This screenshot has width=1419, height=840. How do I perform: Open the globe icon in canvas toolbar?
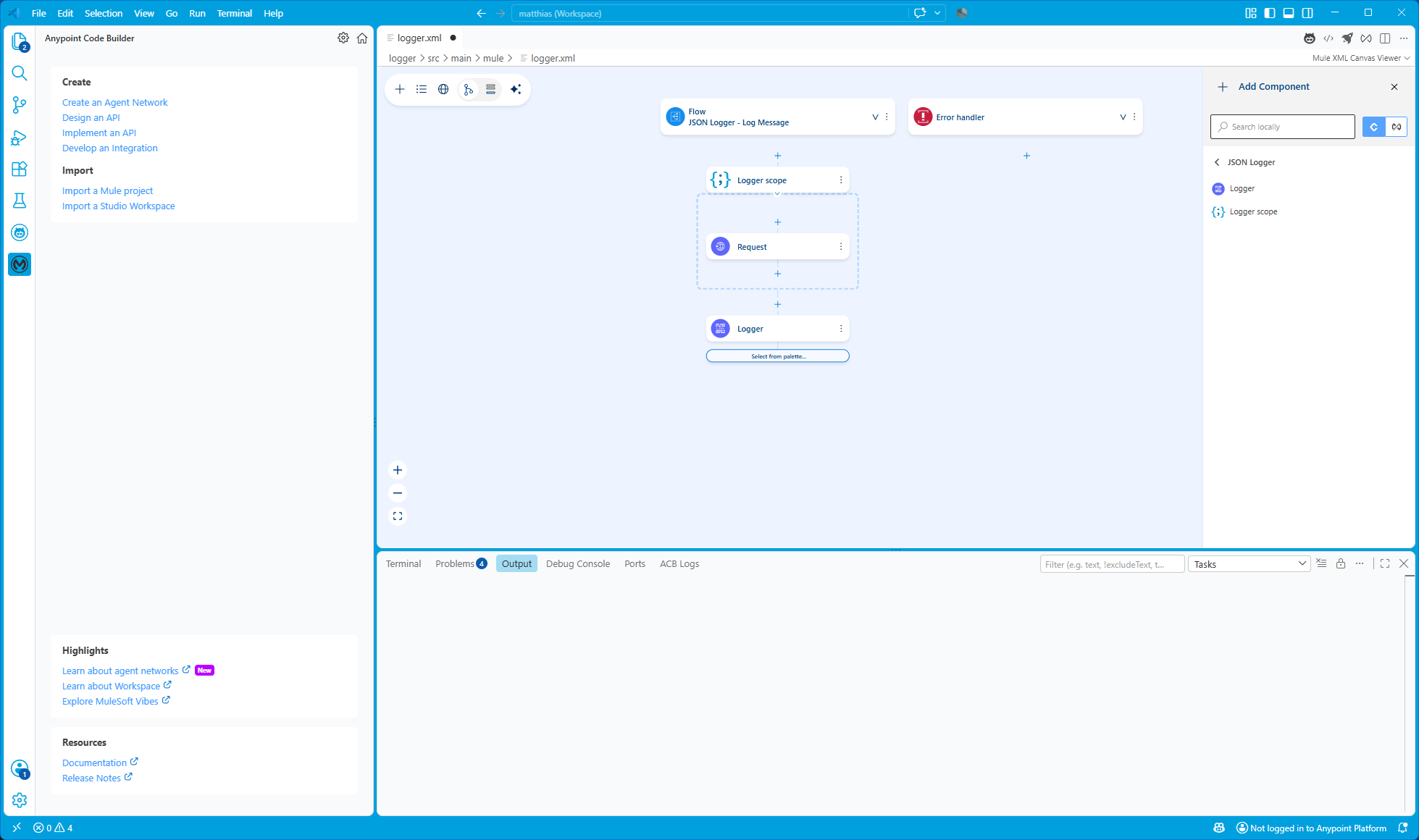[x=443, y=89]
